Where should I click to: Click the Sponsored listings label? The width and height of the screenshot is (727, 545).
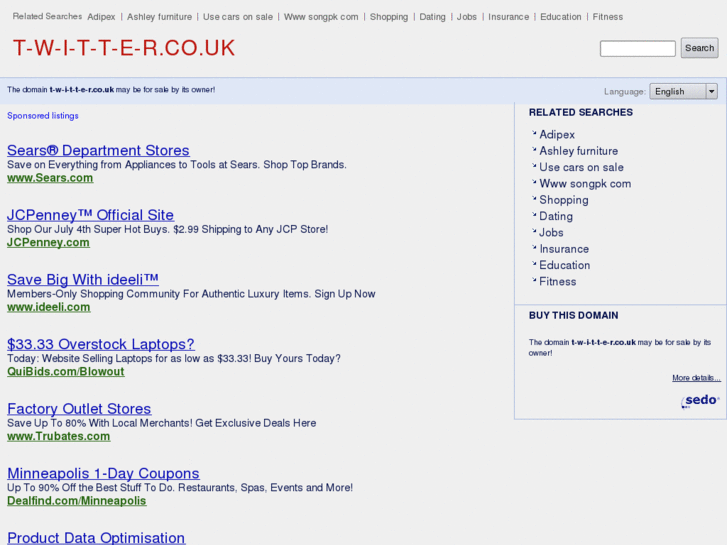[43, 116]
